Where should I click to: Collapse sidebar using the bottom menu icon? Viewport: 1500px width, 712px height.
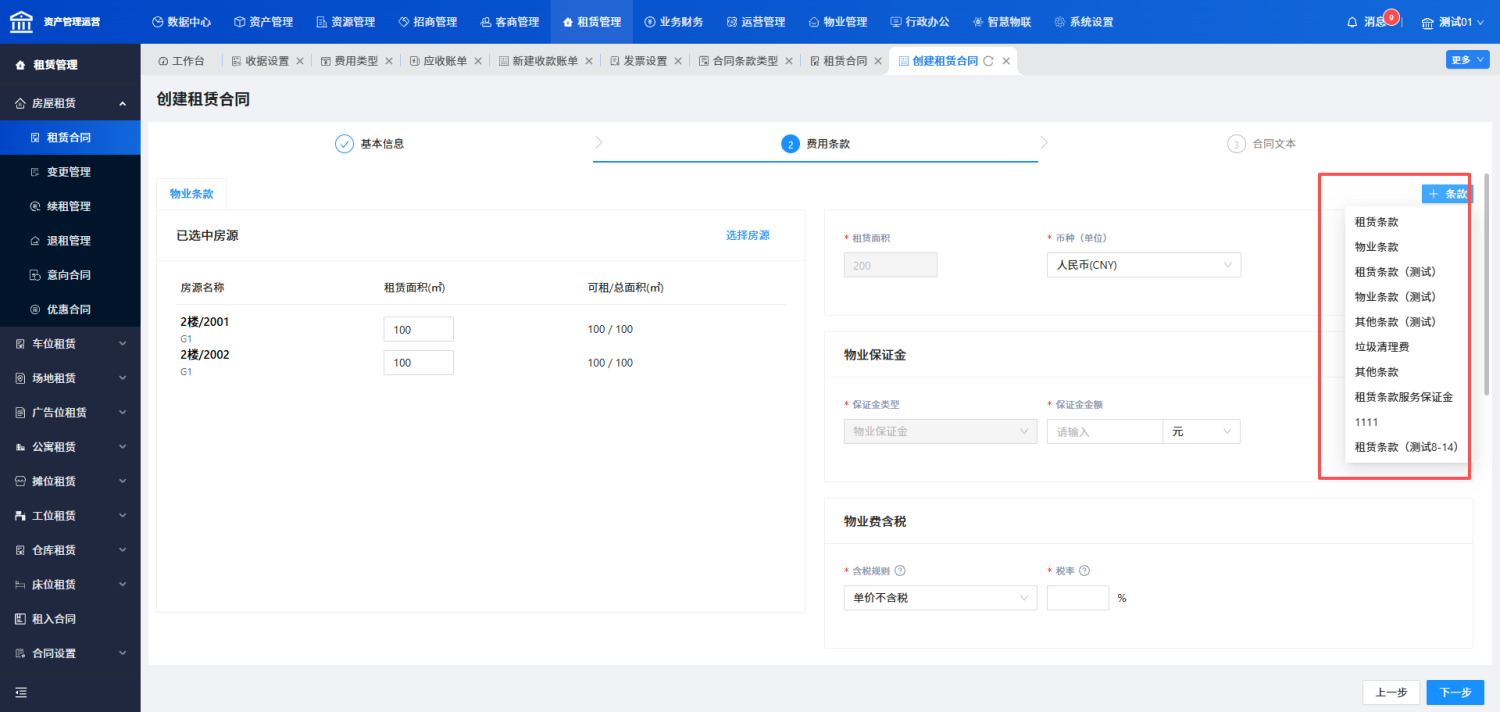[x=21, y=692]
